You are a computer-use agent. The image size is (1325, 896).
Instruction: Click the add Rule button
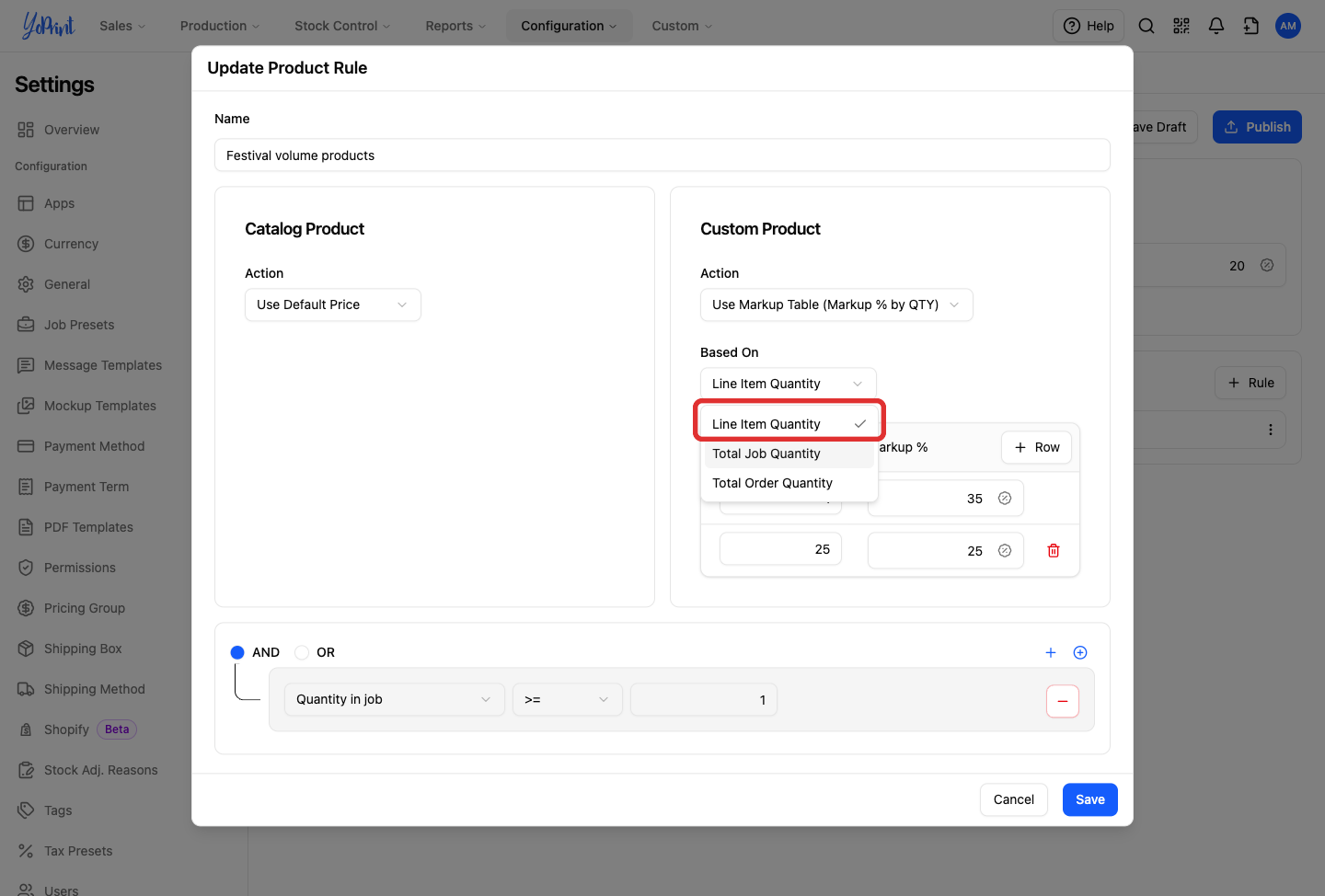point(1250,383)
